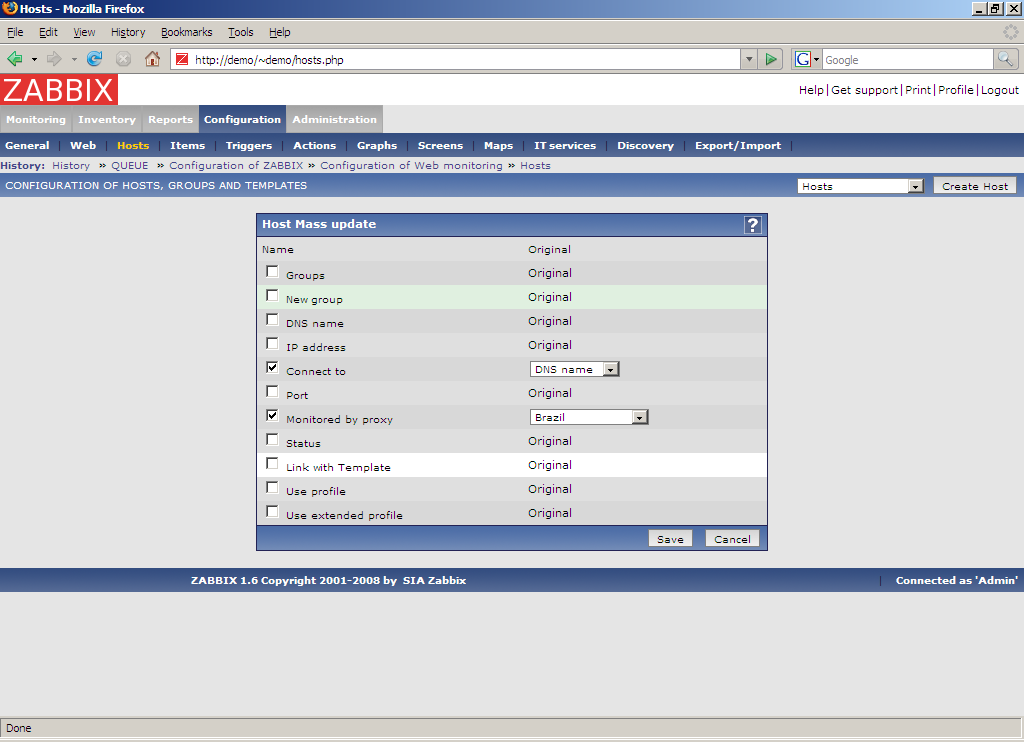Click the ZABBIX logo
The image size is (1024, 742).
click(59, 89)
